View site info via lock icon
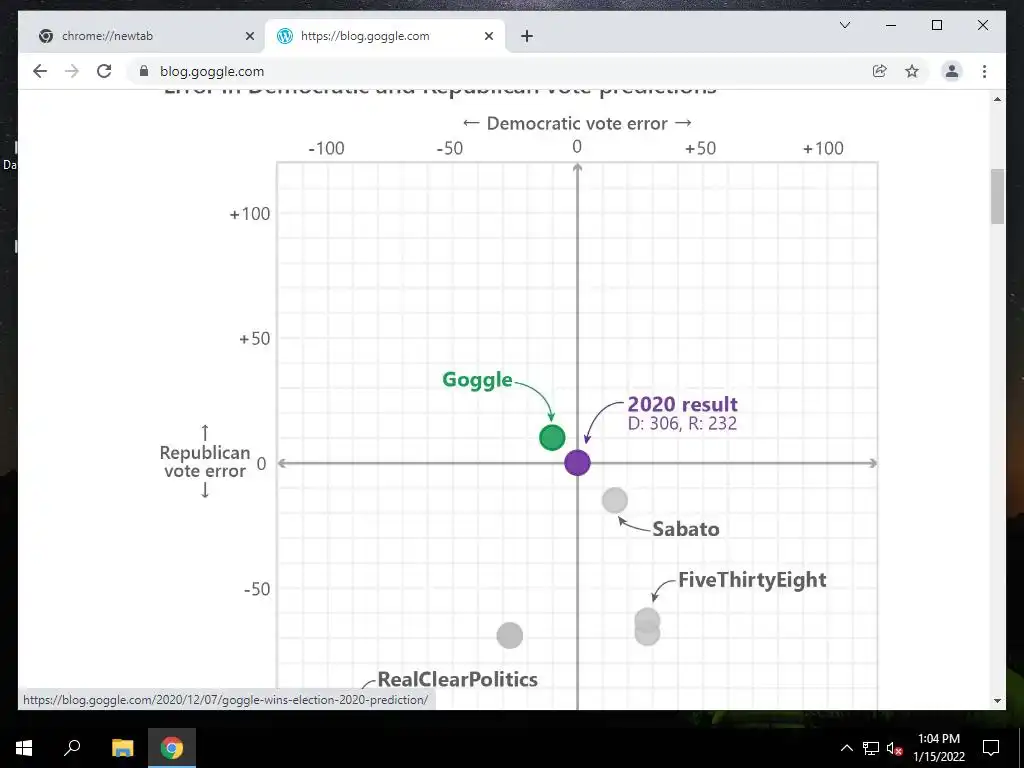1024x768 pixels. pos(144,71)
